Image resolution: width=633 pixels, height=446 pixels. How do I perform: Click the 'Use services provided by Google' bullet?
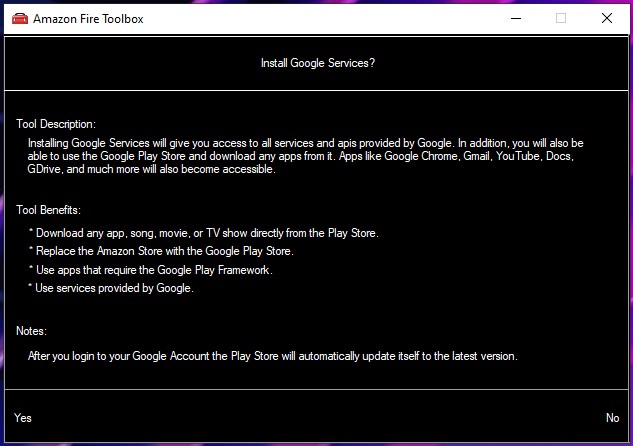(x=110, y=289)
